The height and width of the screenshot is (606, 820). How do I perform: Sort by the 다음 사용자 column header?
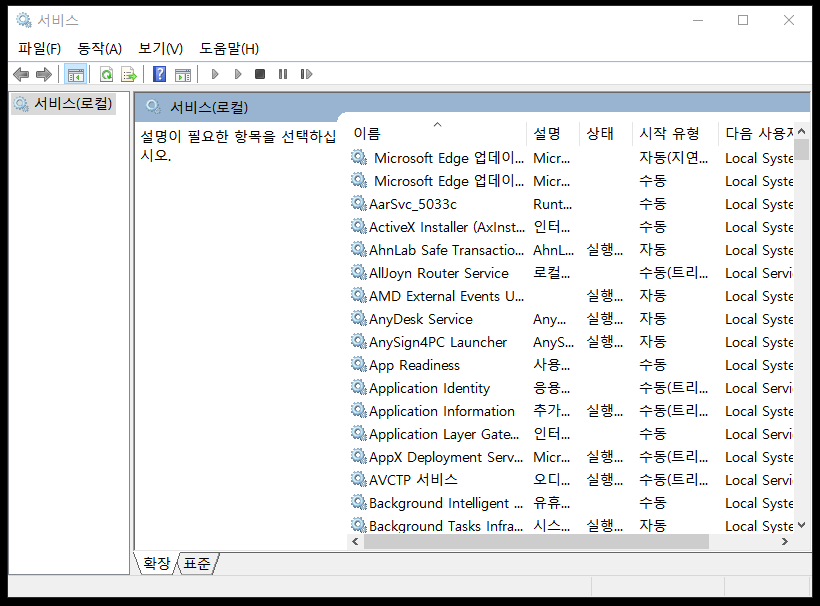point(756,133)
